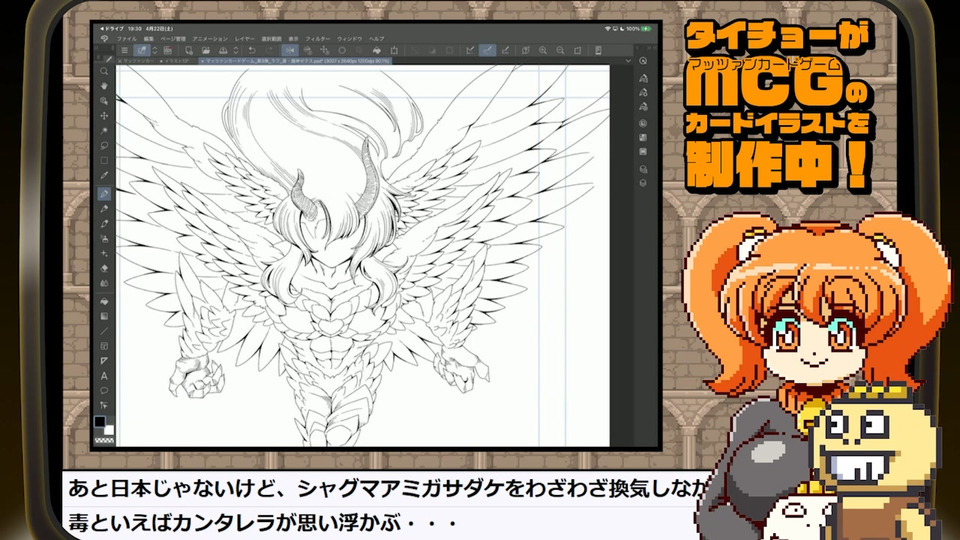960x540 pixels.
Task: Open the ヘルプ menu
Action: [x=377, y=39]
